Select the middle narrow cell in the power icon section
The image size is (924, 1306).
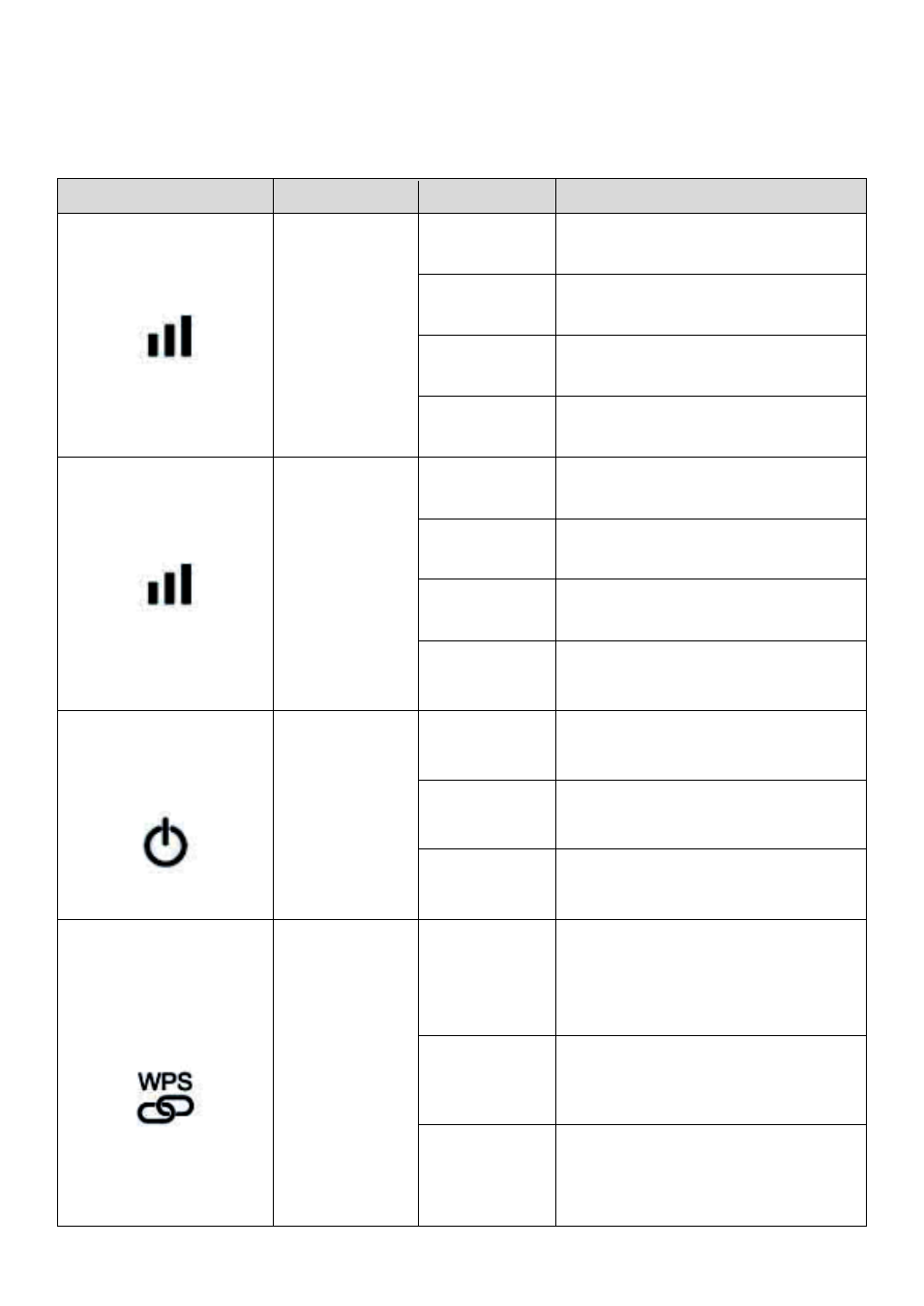coord(487,815)
